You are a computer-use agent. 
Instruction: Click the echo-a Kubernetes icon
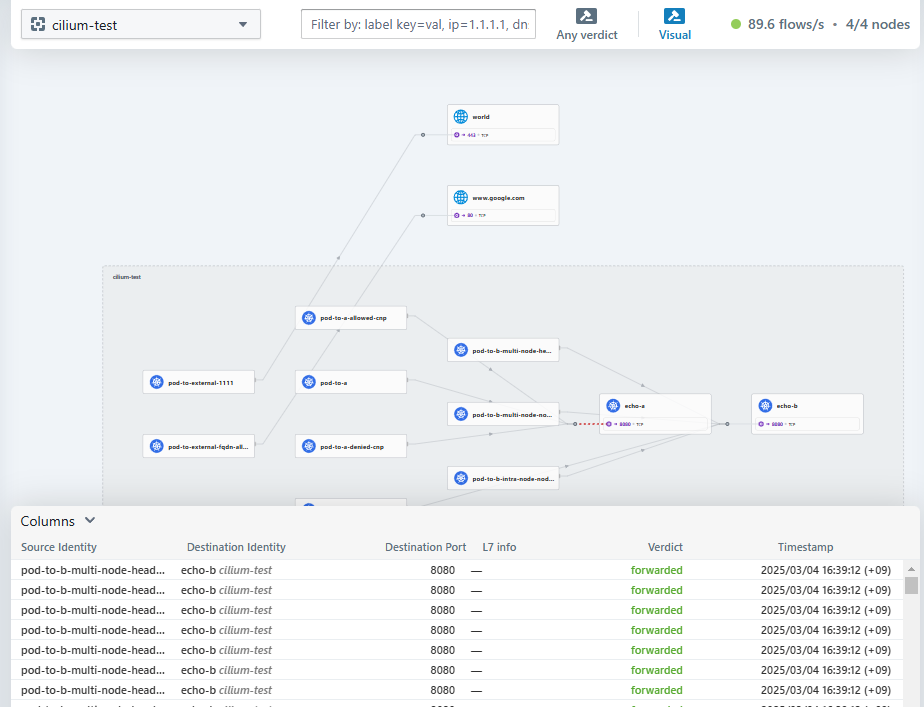[x=613, y=406]
